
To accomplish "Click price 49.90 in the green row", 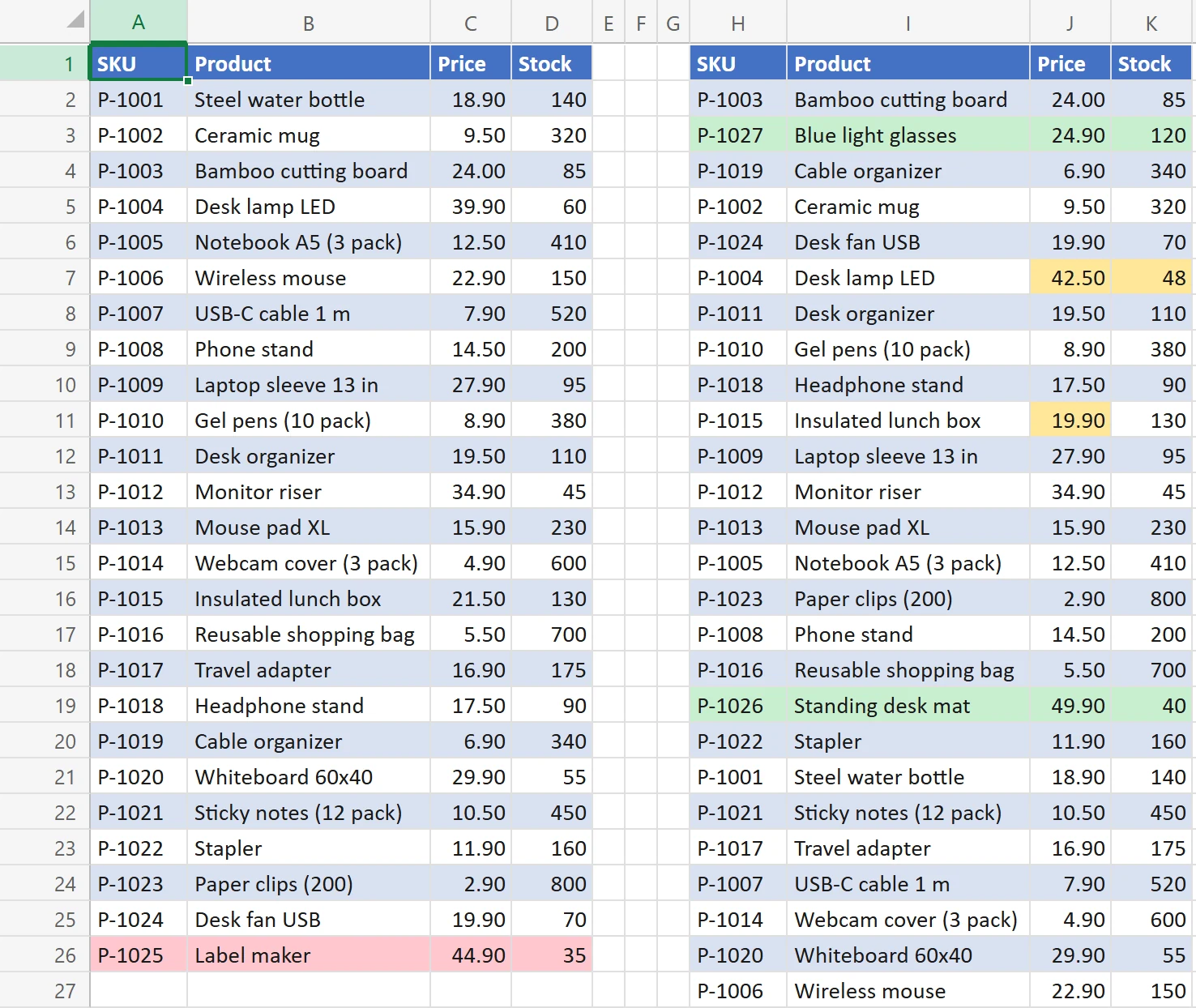I will (x=1070, y=706).
